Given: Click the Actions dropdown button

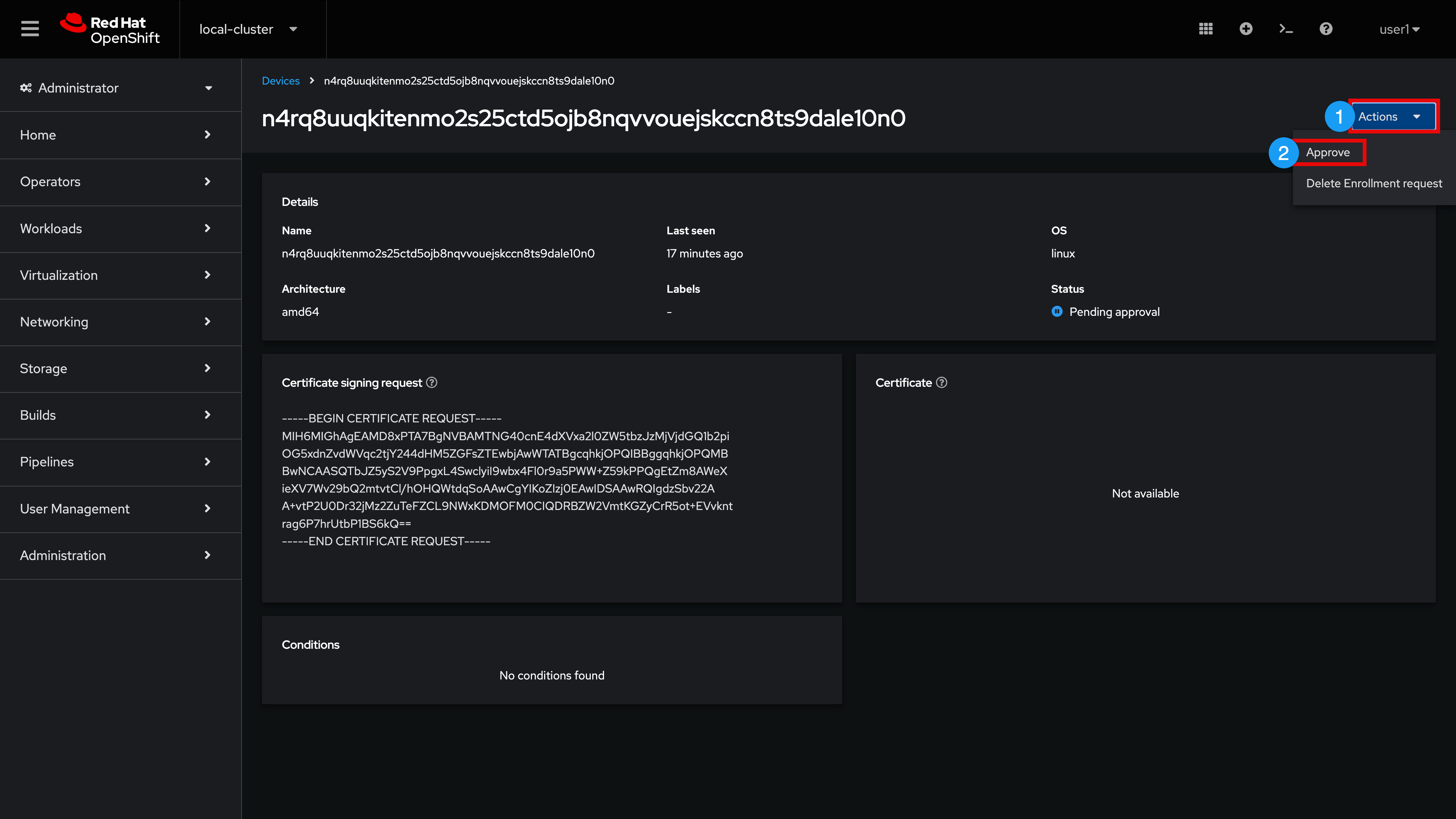Looking at the screenshot, I should click(x=1393, y=116).
